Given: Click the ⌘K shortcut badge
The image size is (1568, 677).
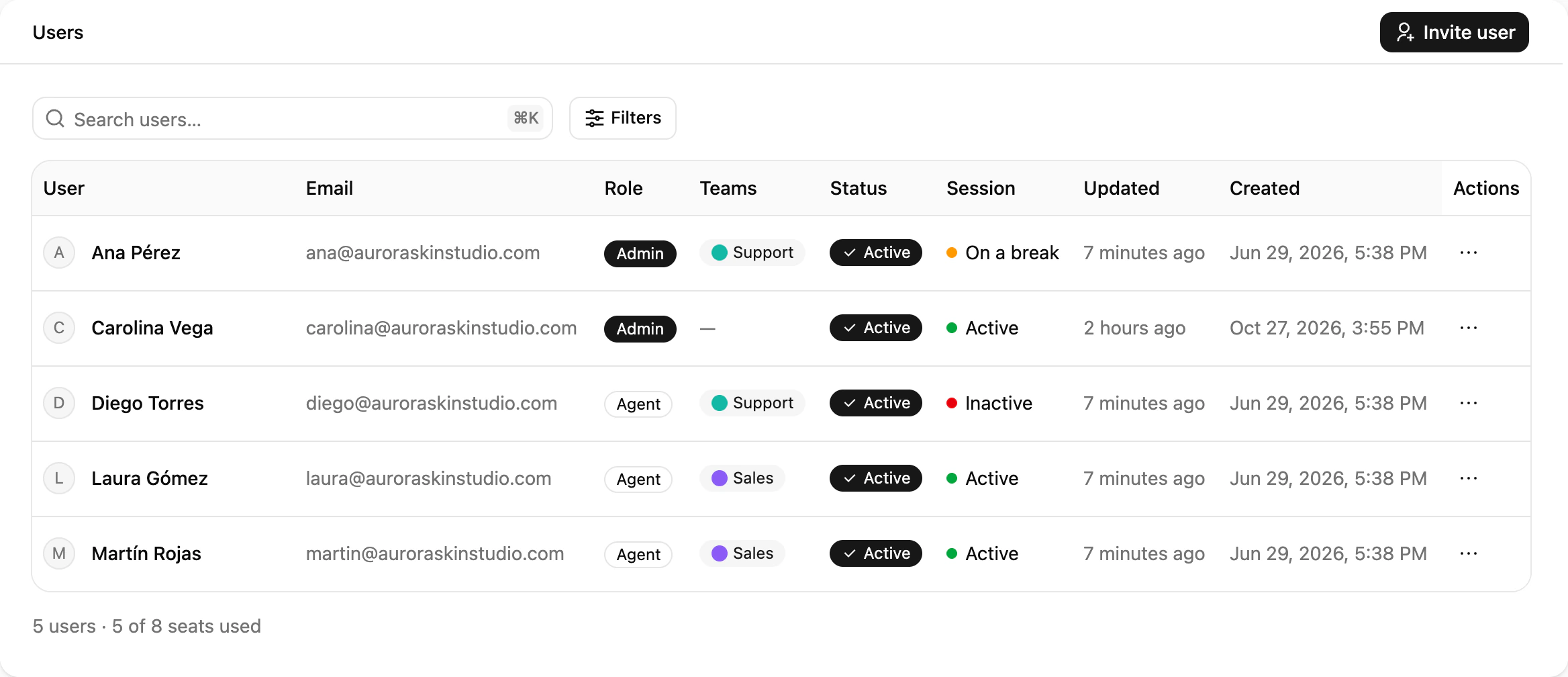Looking at the screenshot, I should coord(526,118).
